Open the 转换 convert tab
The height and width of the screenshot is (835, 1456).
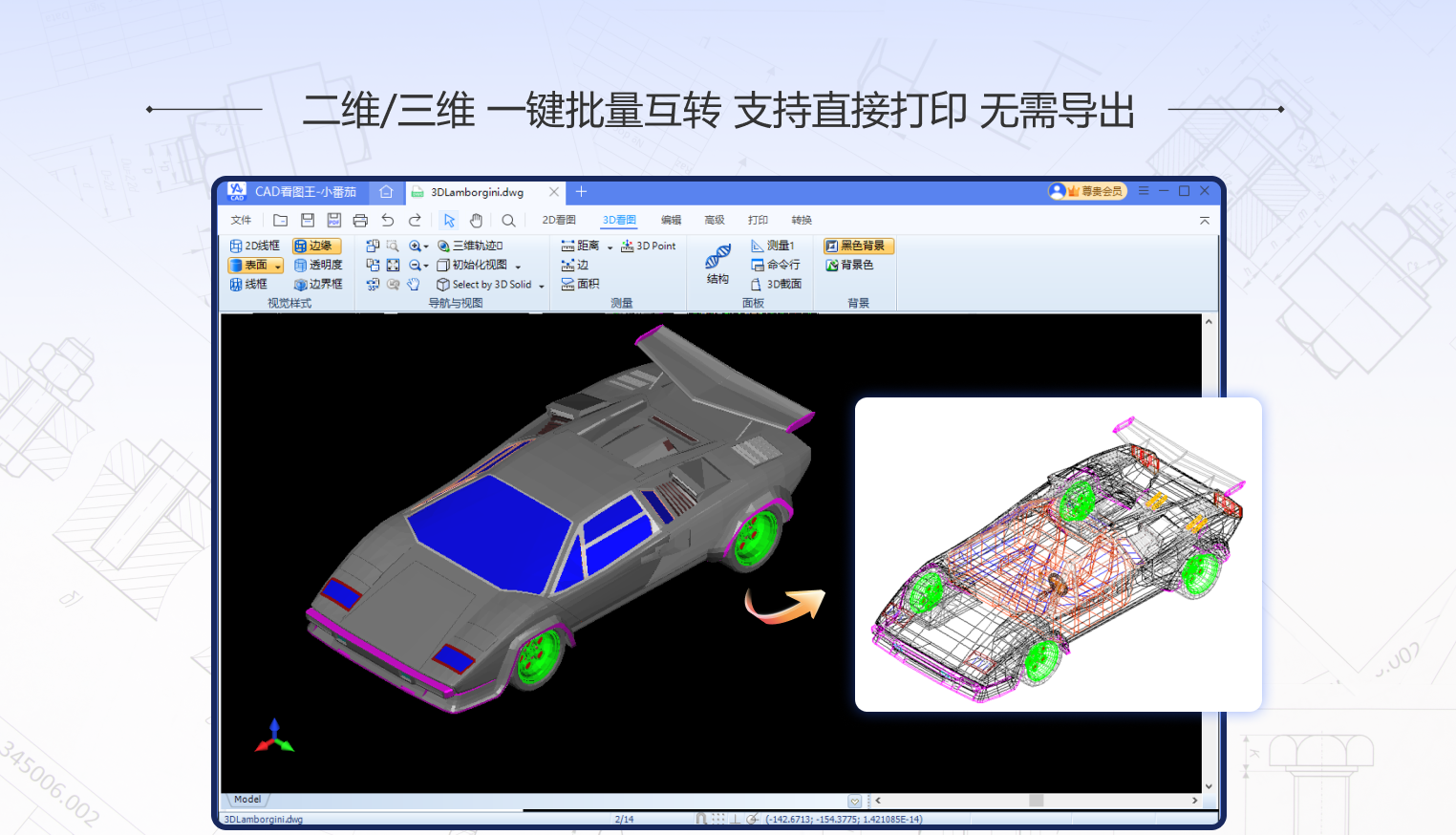pos(801,221)
